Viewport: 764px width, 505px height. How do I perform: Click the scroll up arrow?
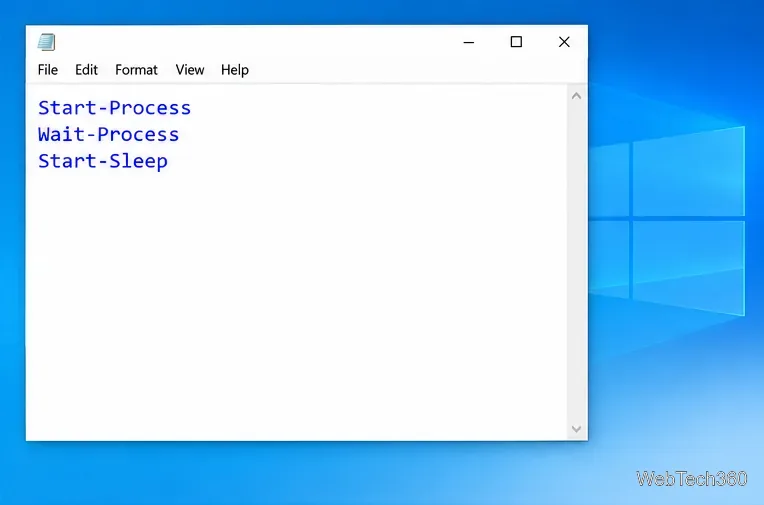[576, 96]
